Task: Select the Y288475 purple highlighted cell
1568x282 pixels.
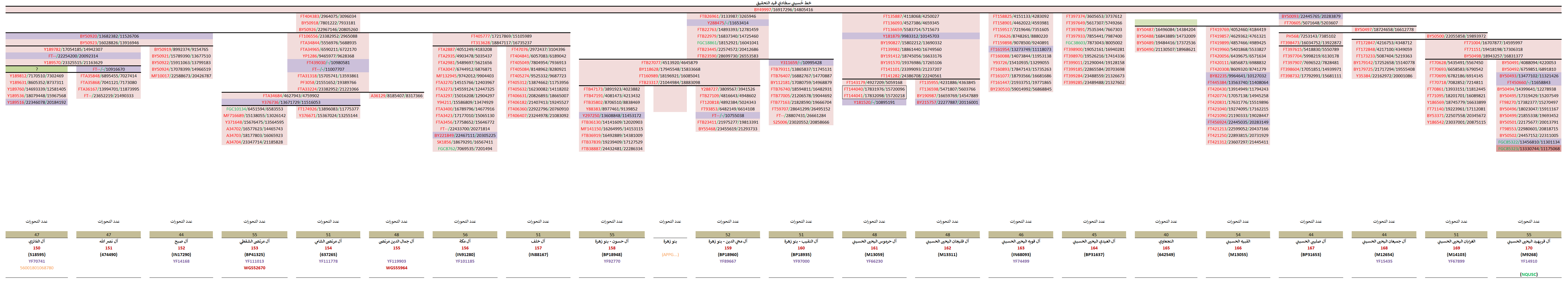Action: coord(727,23)
